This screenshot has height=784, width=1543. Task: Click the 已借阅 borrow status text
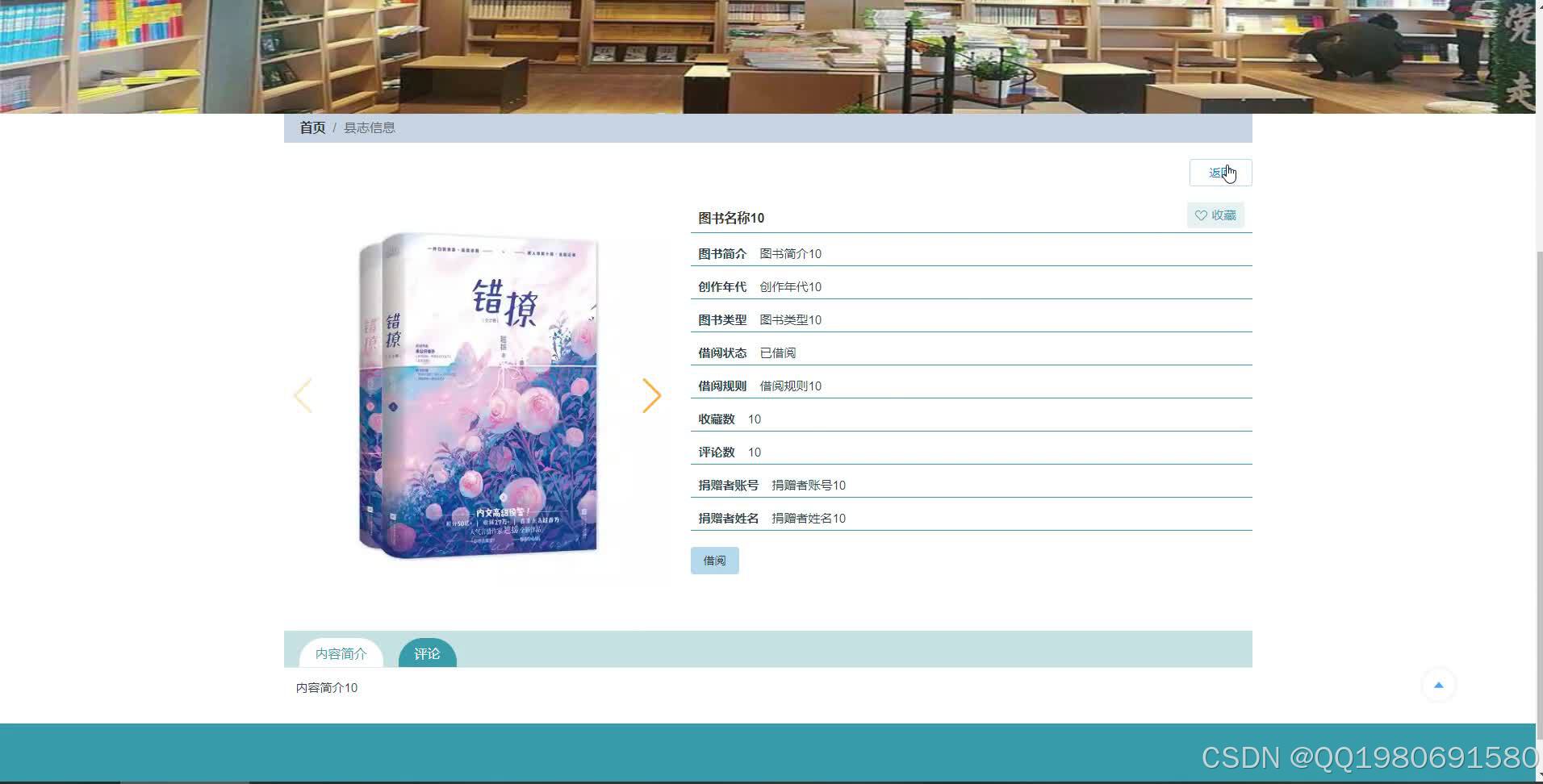(777, 352)
